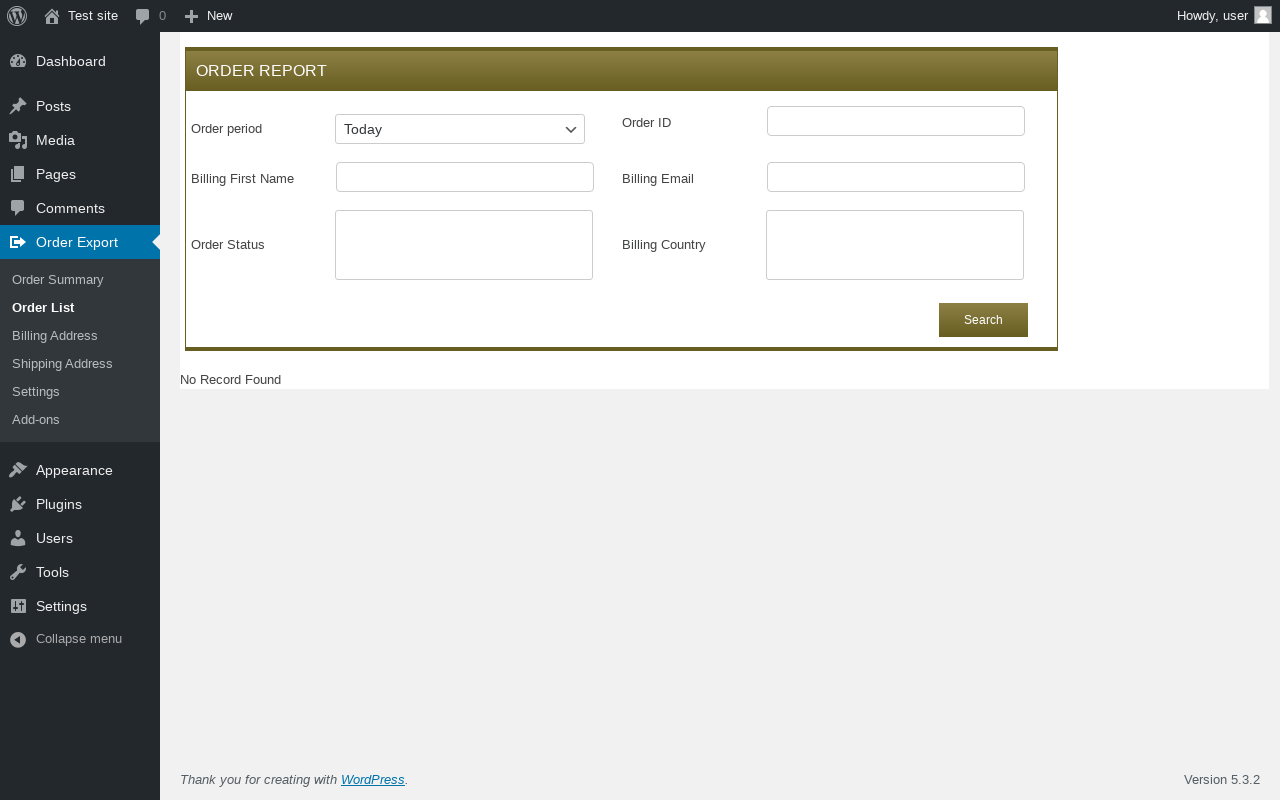Focus the Billing First Name field
Screen dimensions: 1280x800
click(x=465, y=177)
